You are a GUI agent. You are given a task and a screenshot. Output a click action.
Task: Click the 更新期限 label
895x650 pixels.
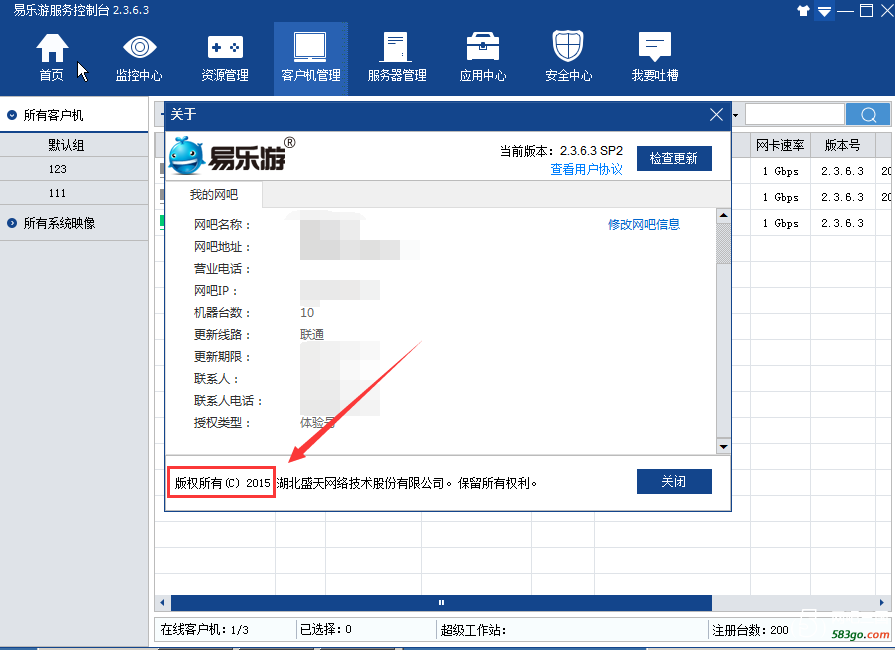(222, 357)
